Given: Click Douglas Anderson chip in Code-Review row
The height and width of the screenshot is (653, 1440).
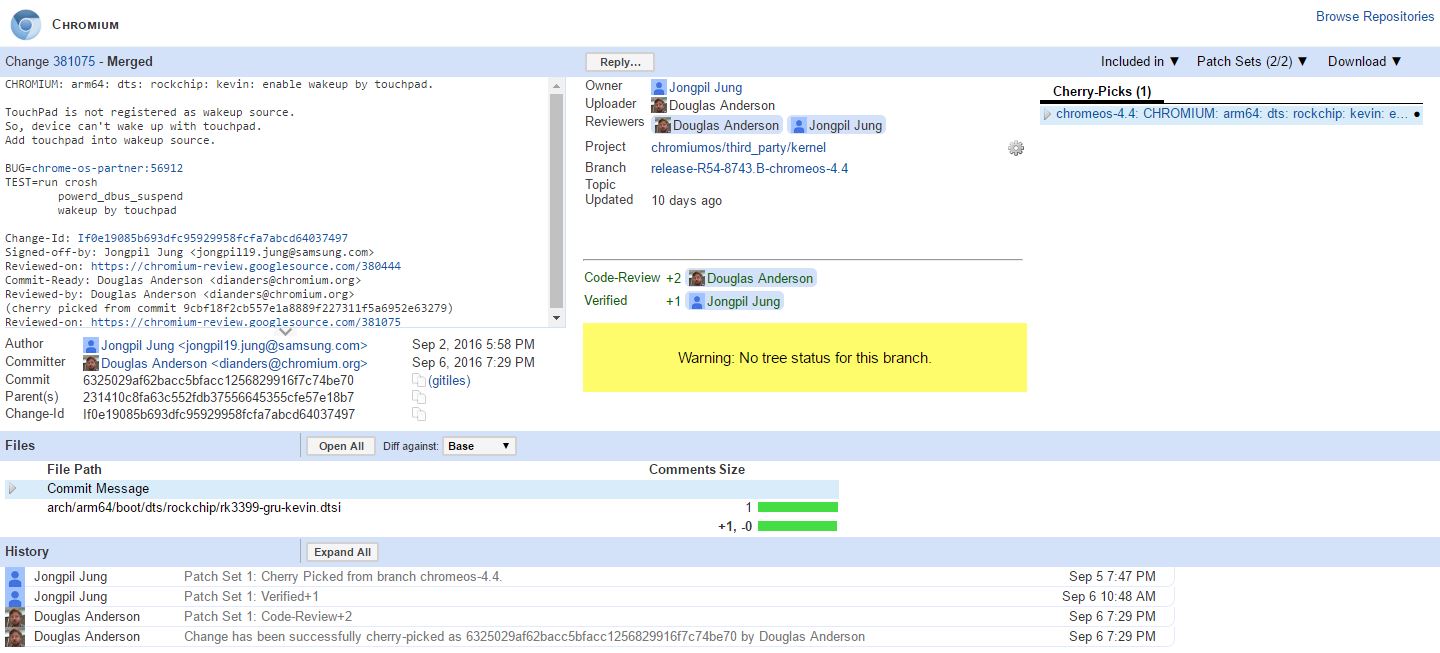Looking at the screenshot, I should coord(751,278).
